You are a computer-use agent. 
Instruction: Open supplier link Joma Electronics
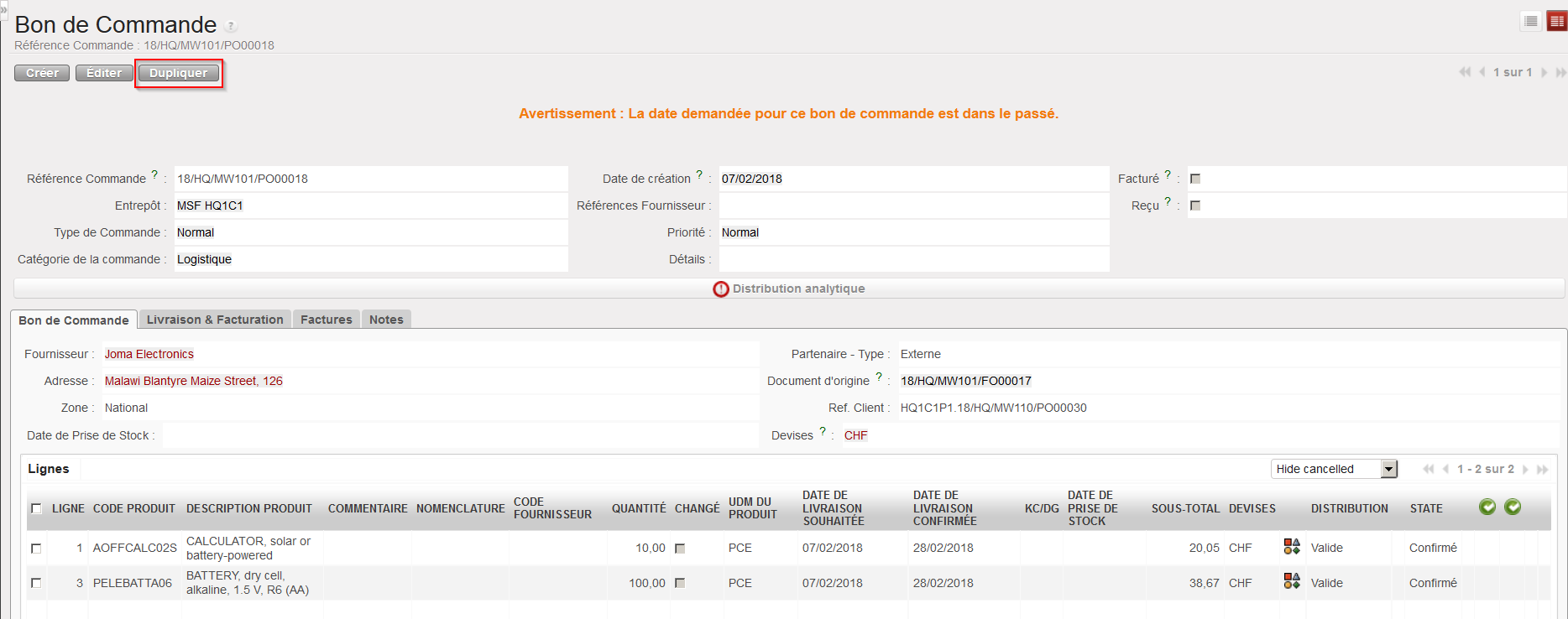[149, 354]
